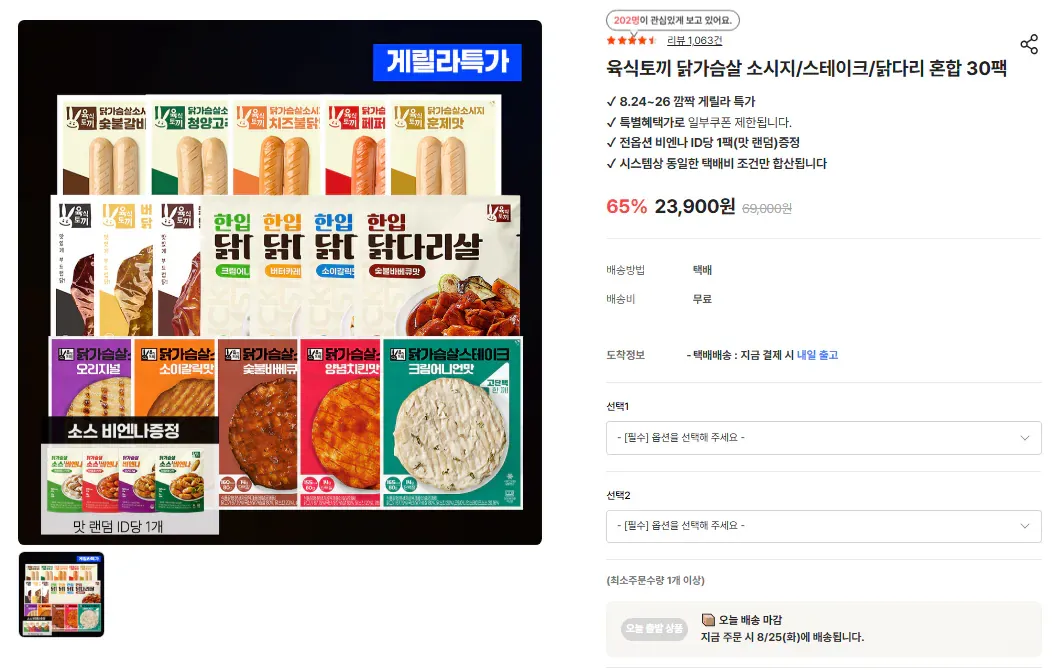This screenshot has width=1057, height=670.
Task: Click the 202명이 관심있게 보고 있어요 bubble
Action: point(672,20)
